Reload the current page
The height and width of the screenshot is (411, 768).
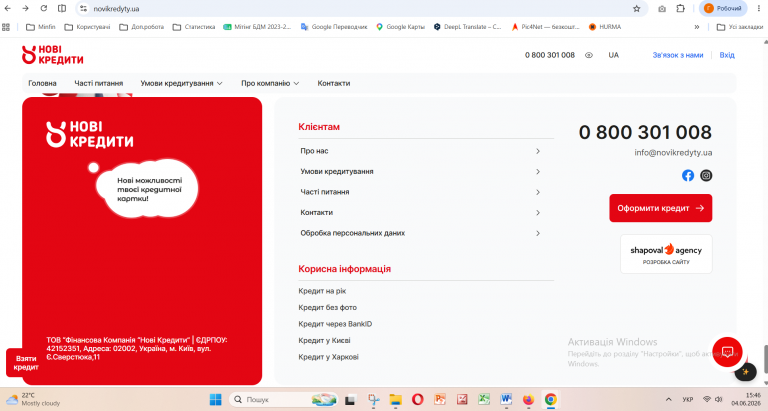pos(44,8)
